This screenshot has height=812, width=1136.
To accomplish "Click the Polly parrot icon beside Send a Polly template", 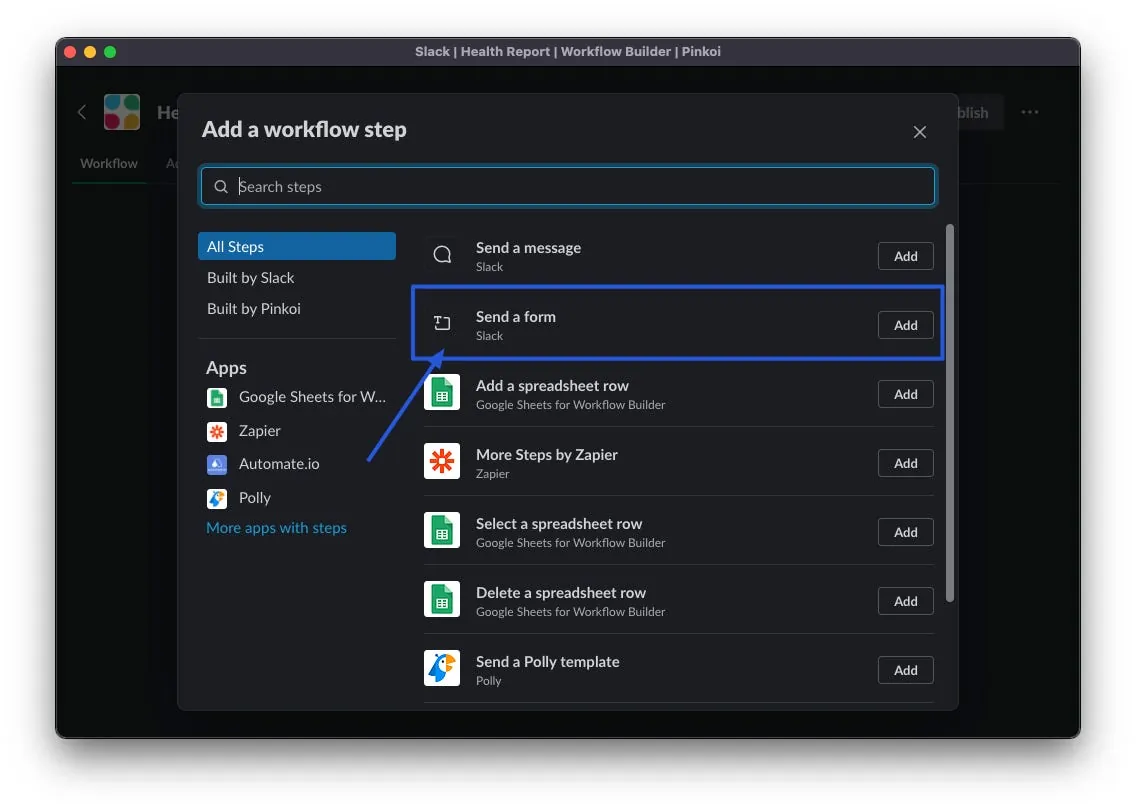I will pyautogui.click(x=442, y=669).
